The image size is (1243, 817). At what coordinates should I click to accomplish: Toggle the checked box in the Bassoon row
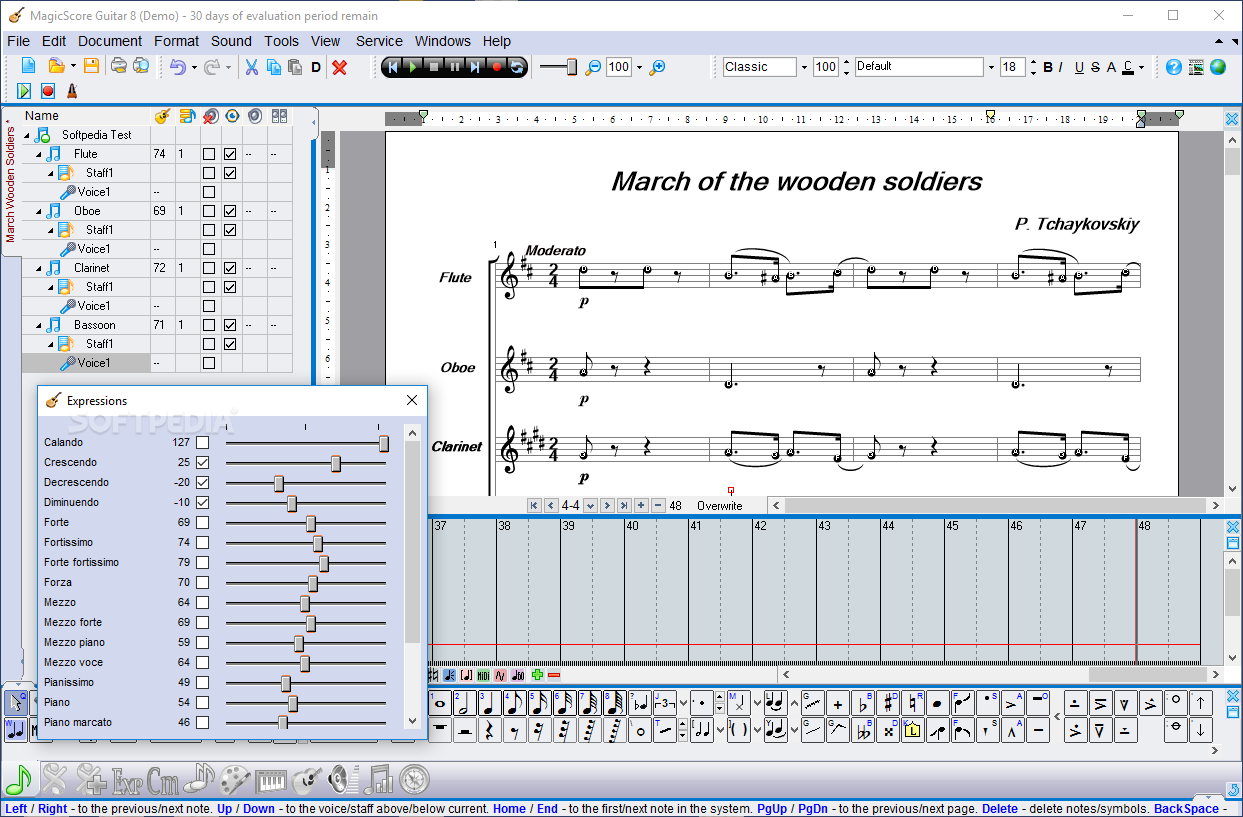pos(230,325)
